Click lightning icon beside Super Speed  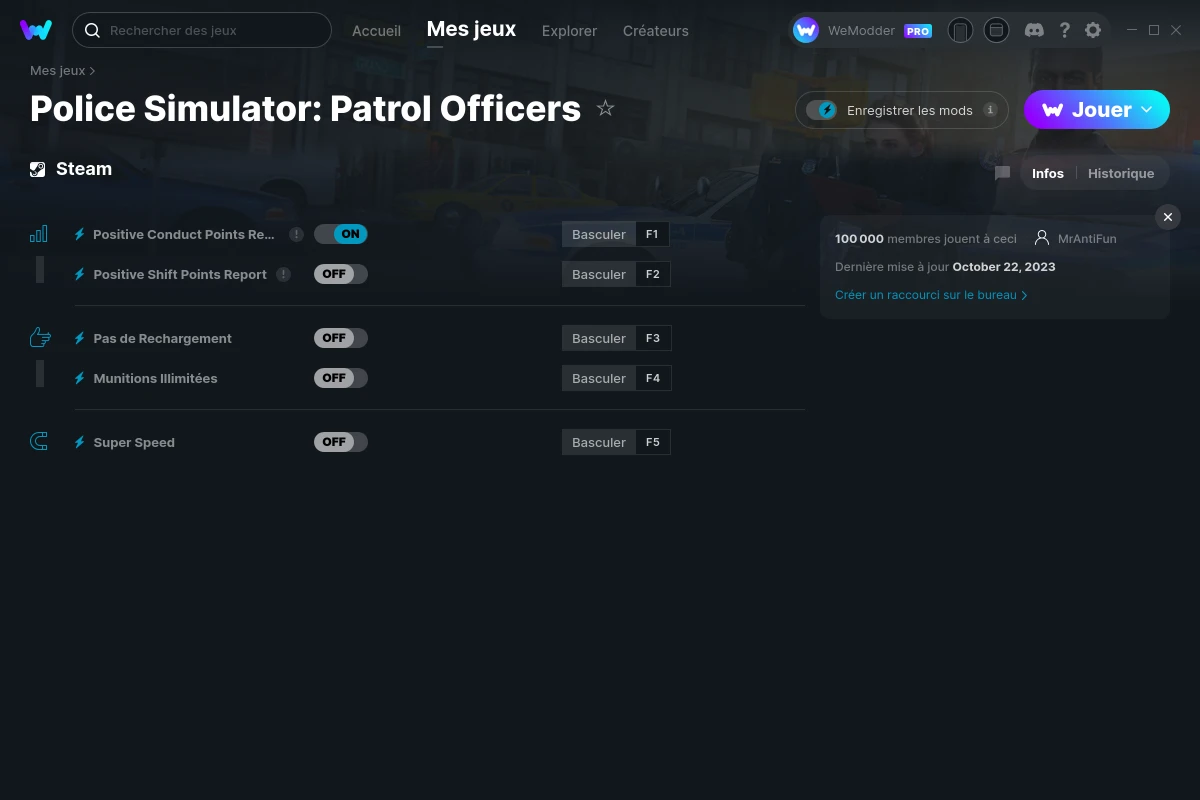[80, 442]
